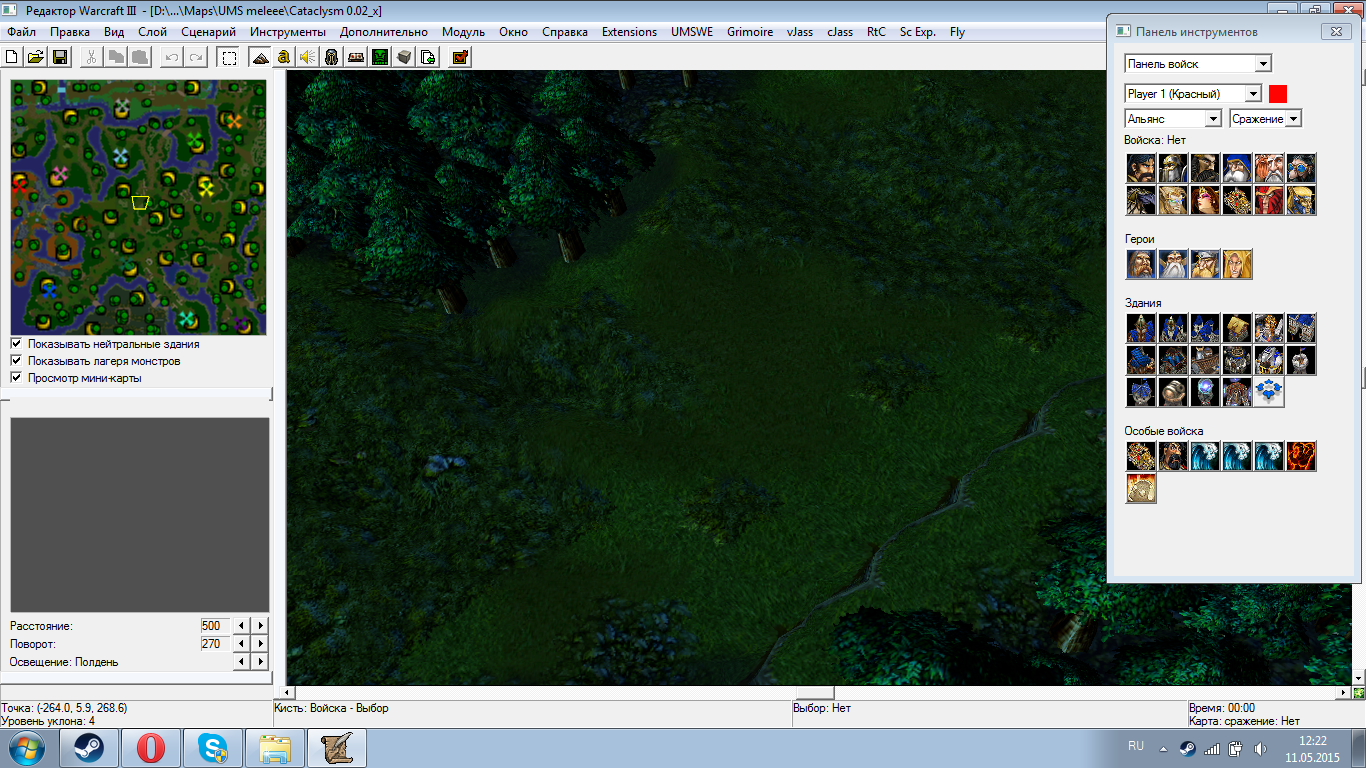Toggle 'Показывать лагеря монстров' checkbox
1366x768 pixels.
tap(16, 361)
